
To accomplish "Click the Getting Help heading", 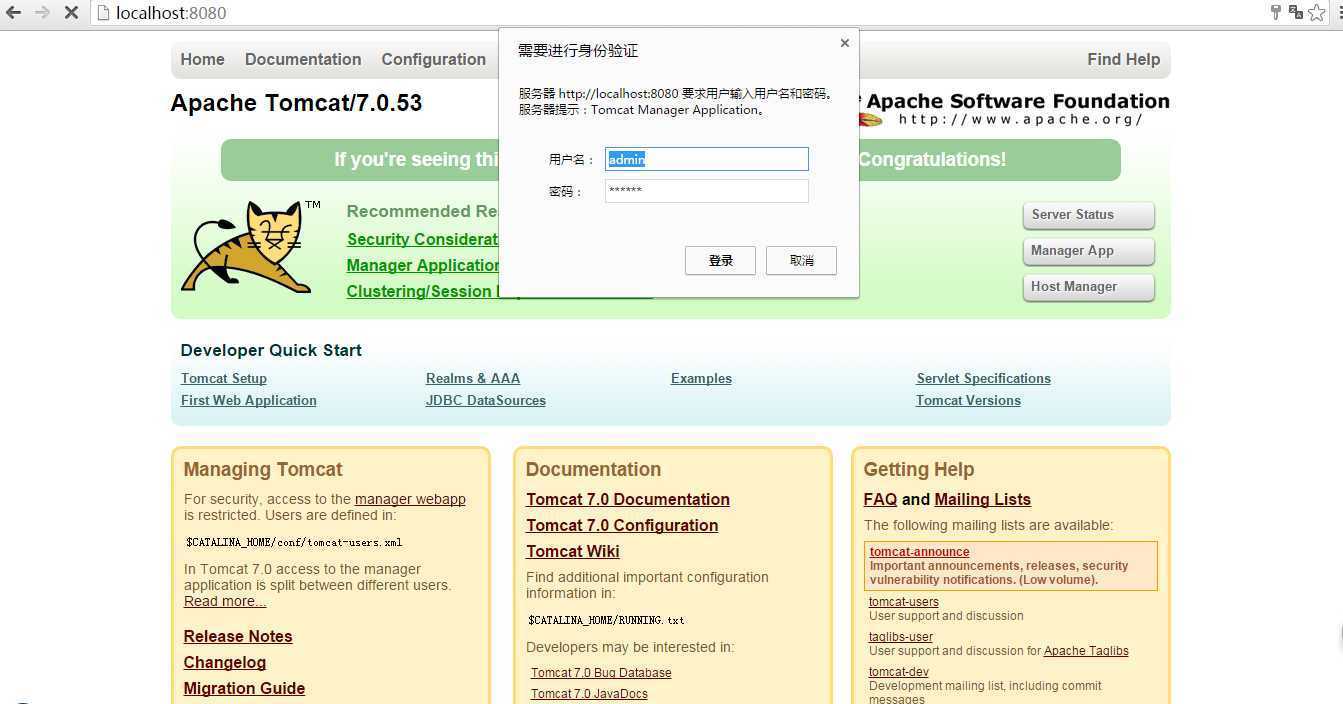I will pos(919,469).
